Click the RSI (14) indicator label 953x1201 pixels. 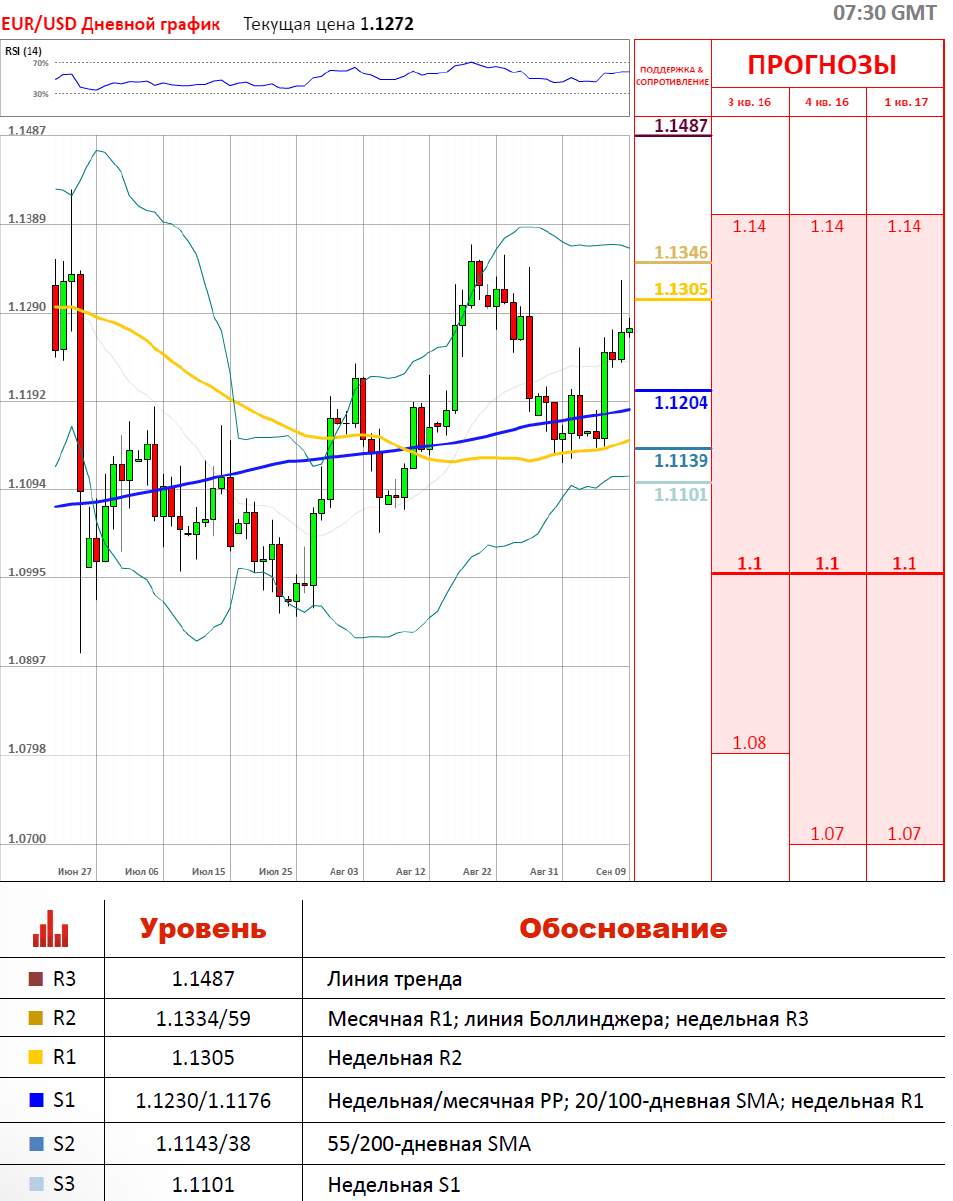pyautogui.click(x=21, y=50)
